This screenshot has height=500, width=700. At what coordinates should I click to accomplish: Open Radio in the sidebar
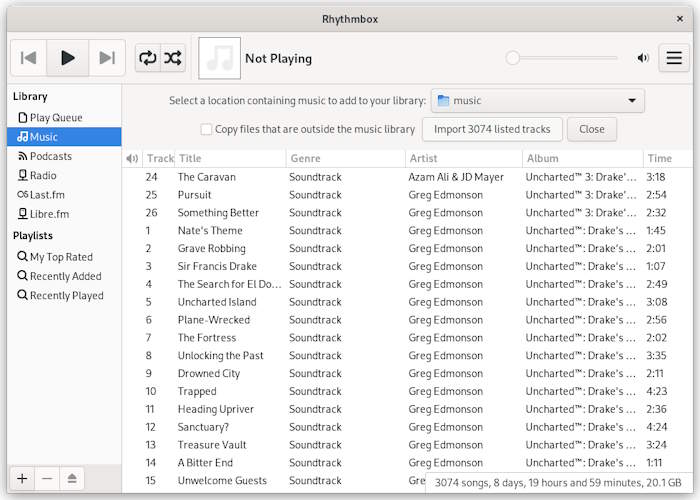tap(64, 175)
